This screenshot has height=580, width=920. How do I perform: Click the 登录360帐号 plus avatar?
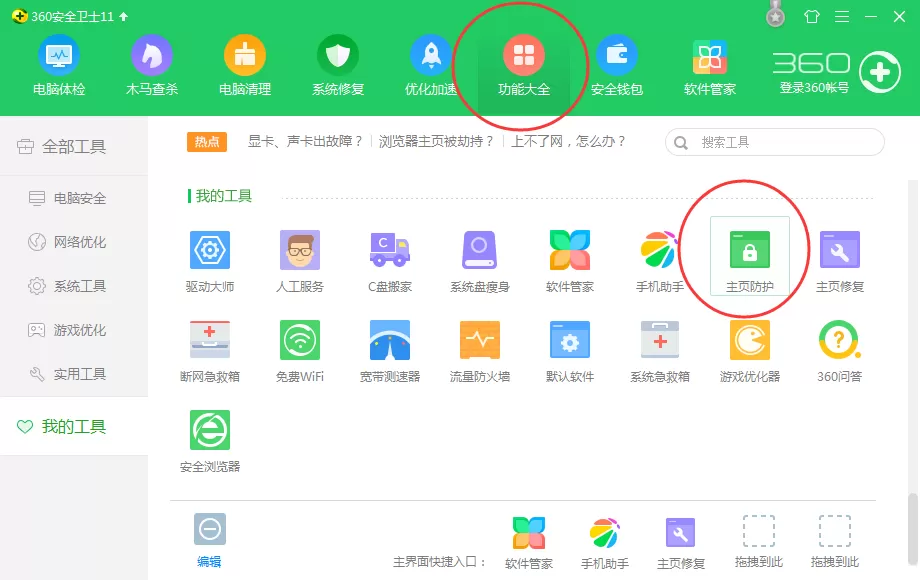(880, 72)
